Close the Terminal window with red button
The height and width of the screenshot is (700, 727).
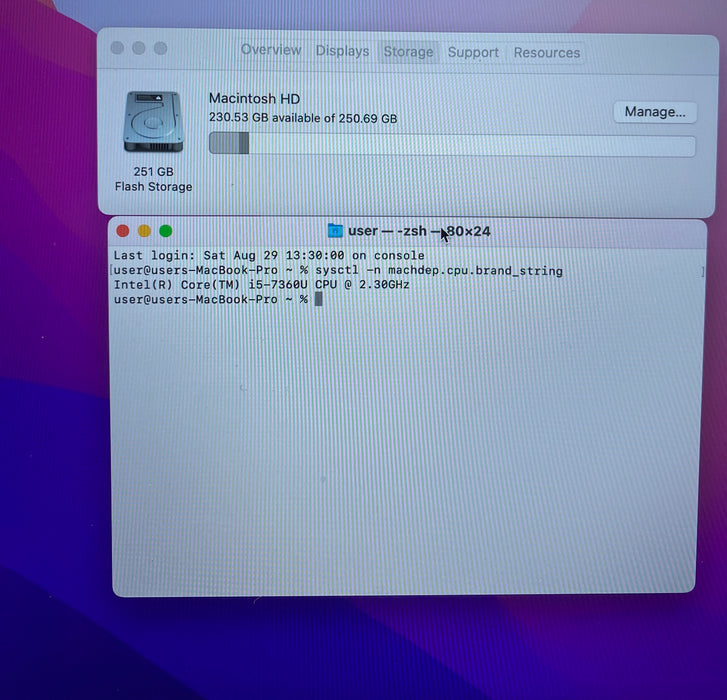tap(123, 231)
